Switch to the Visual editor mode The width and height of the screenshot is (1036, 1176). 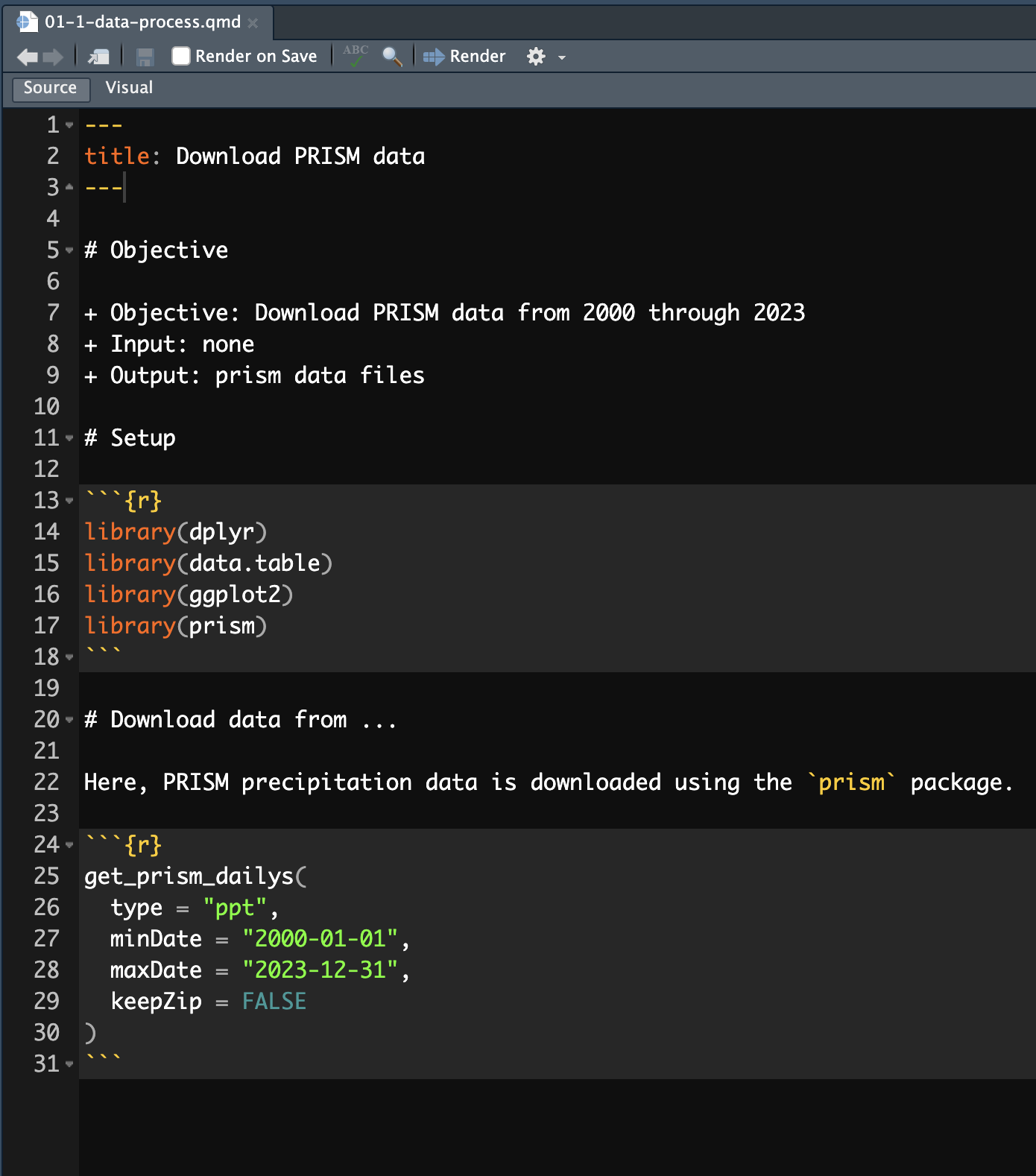(129, 88)
